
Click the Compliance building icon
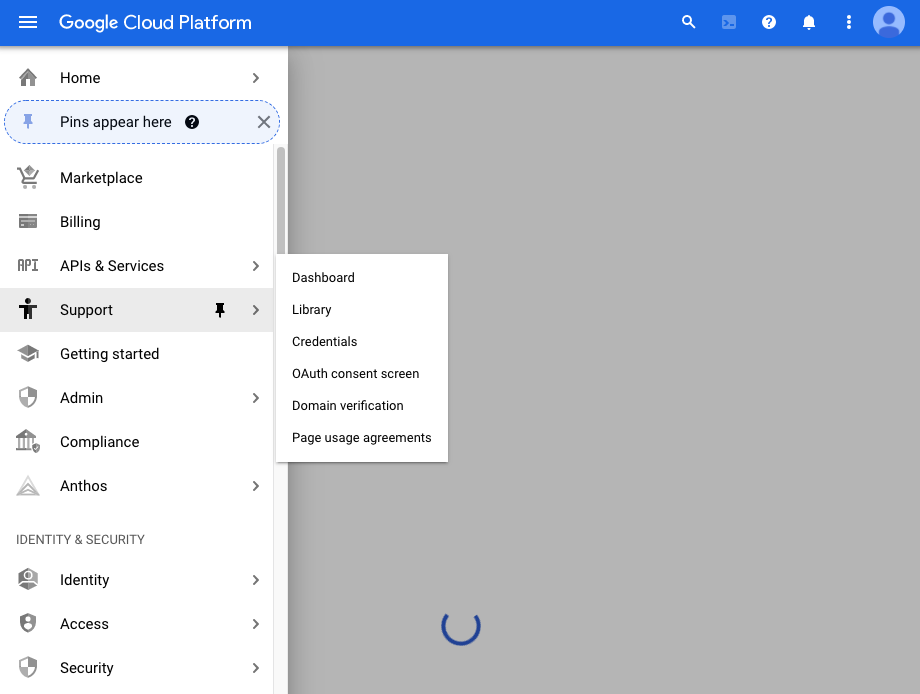tap(28, 441)
